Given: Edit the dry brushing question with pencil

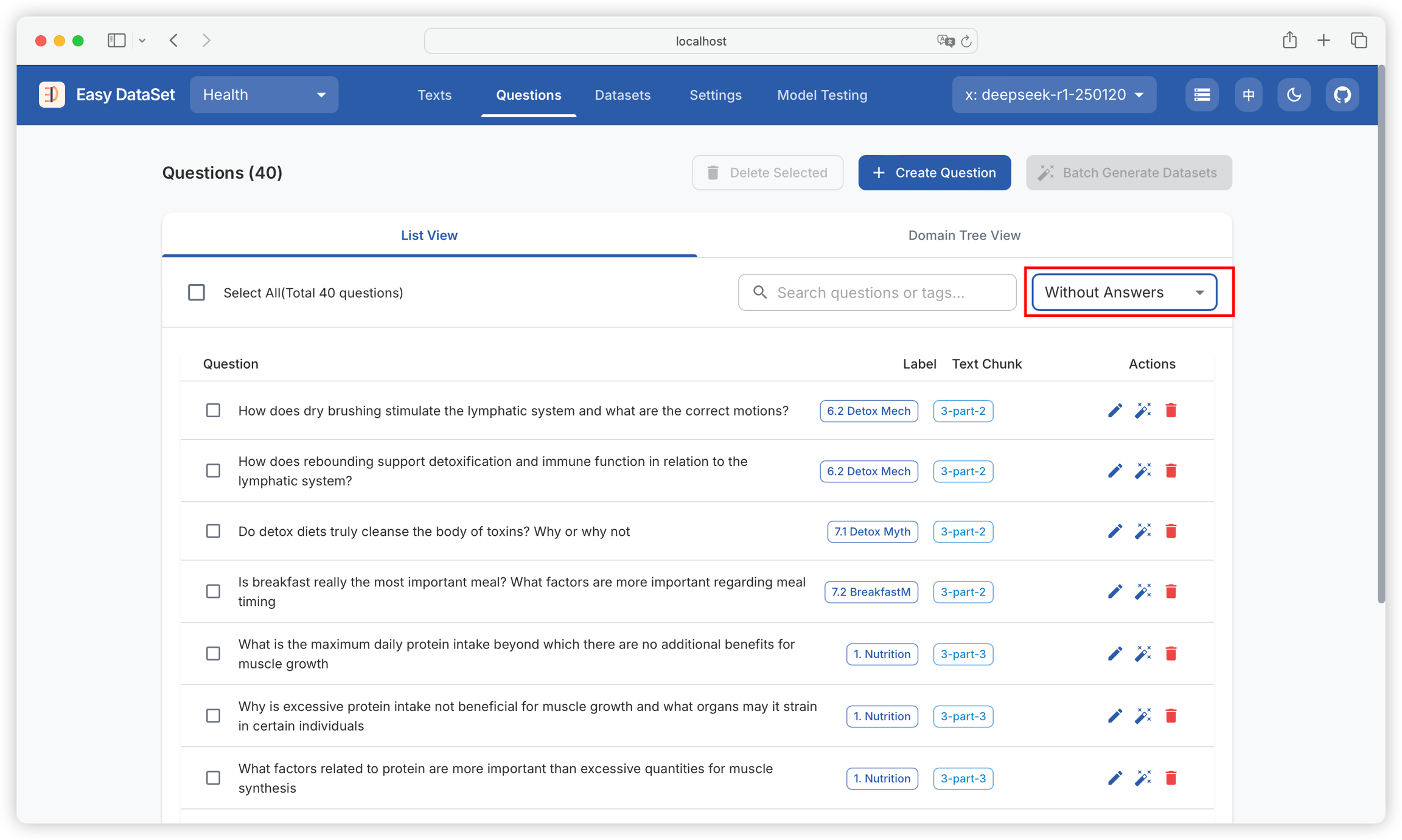Looking at the screenshot, I should [x=1115, y=411].
